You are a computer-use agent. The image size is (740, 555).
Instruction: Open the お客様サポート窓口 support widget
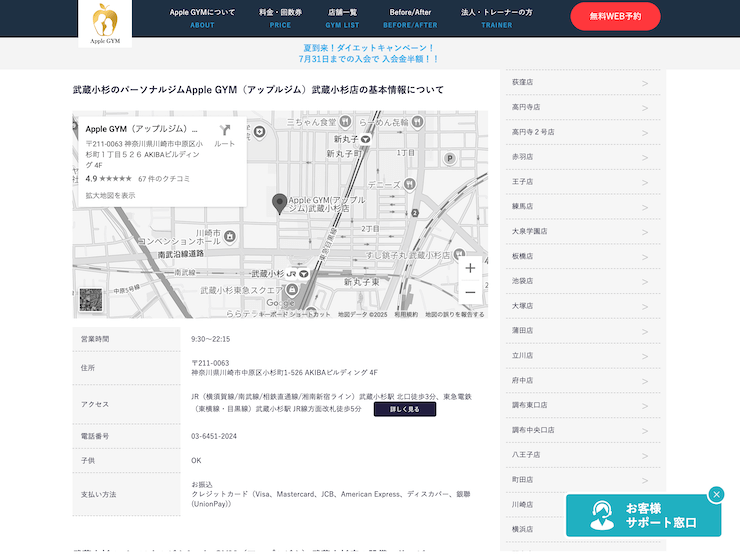click(643, 515)
